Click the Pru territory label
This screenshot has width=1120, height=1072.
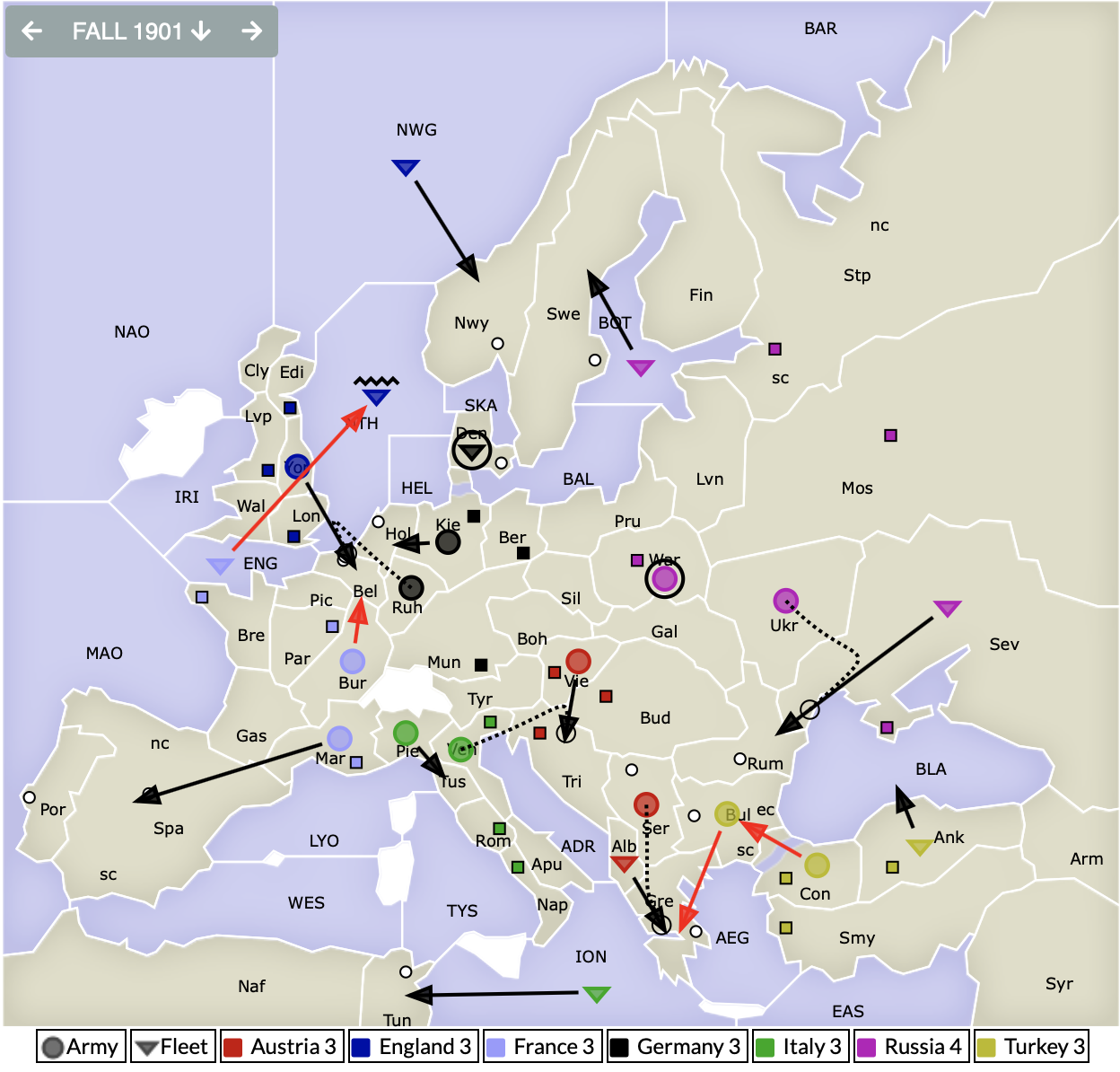click(627, 522)
